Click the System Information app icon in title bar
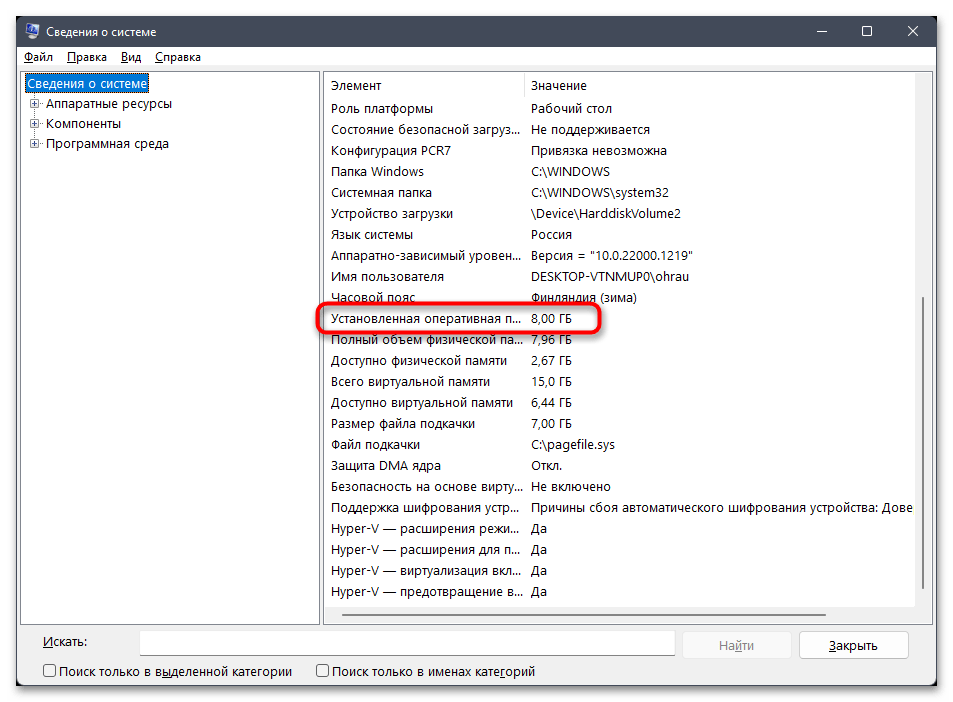 (32, 32)
